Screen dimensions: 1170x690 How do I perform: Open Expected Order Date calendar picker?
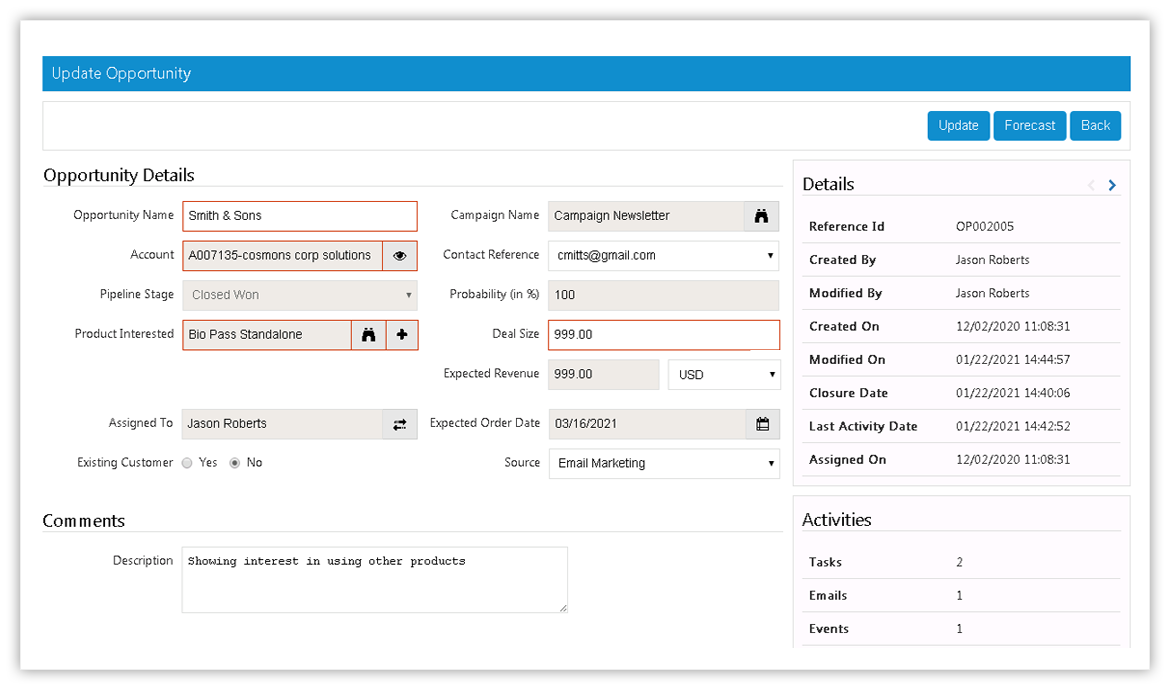coord(762,424)
